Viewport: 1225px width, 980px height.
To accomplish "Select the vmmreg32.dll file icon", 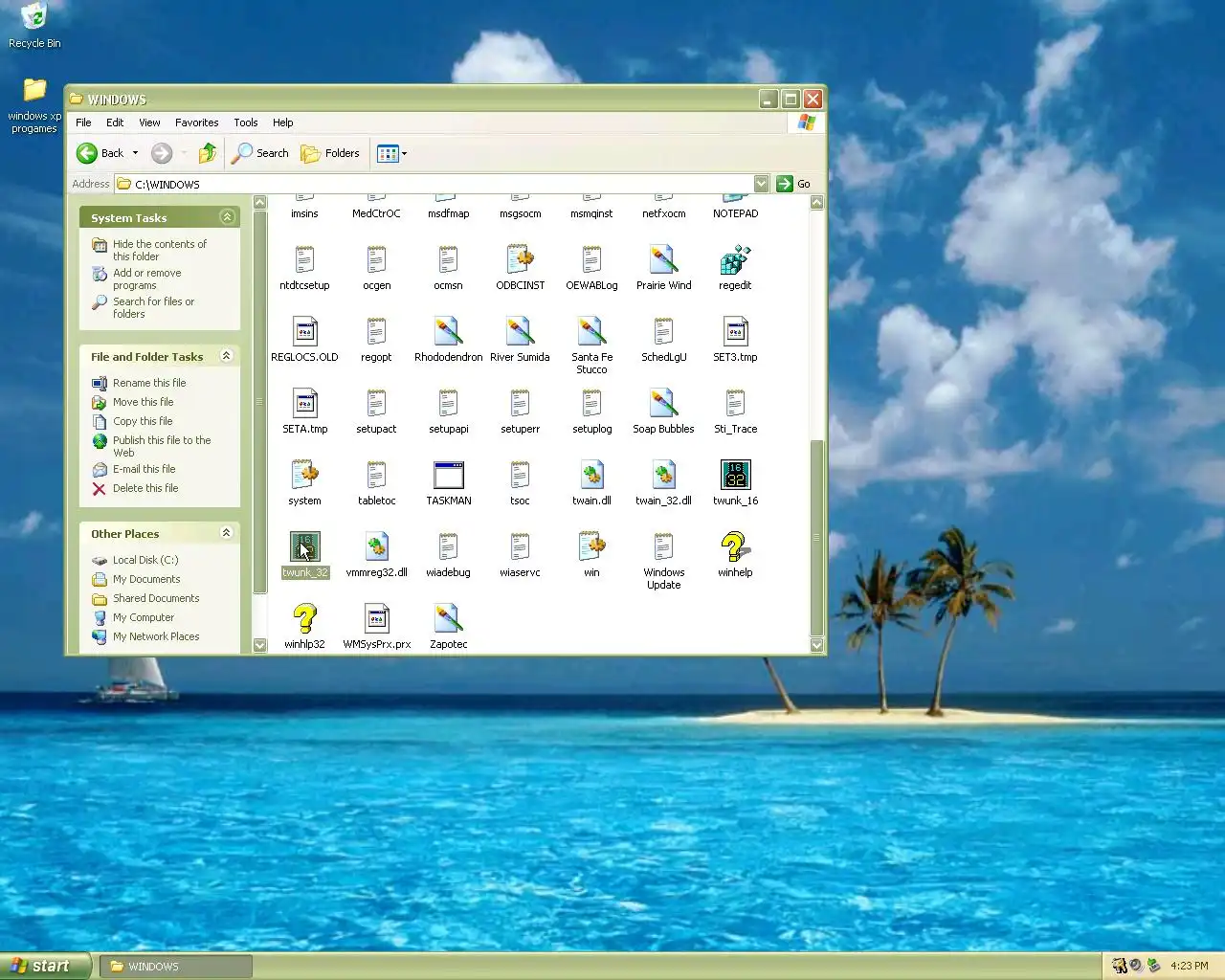I will click(x=376, y=546).
